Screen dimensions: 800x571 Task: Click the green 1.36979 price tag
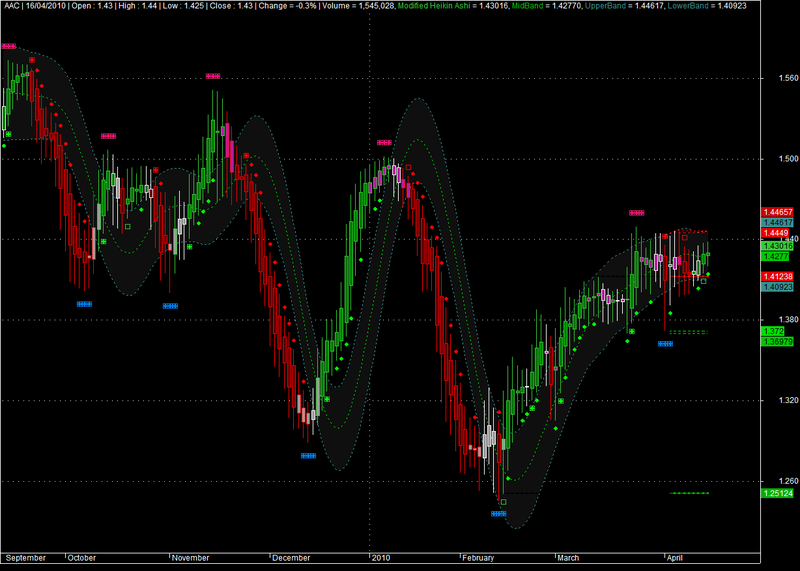778,341
